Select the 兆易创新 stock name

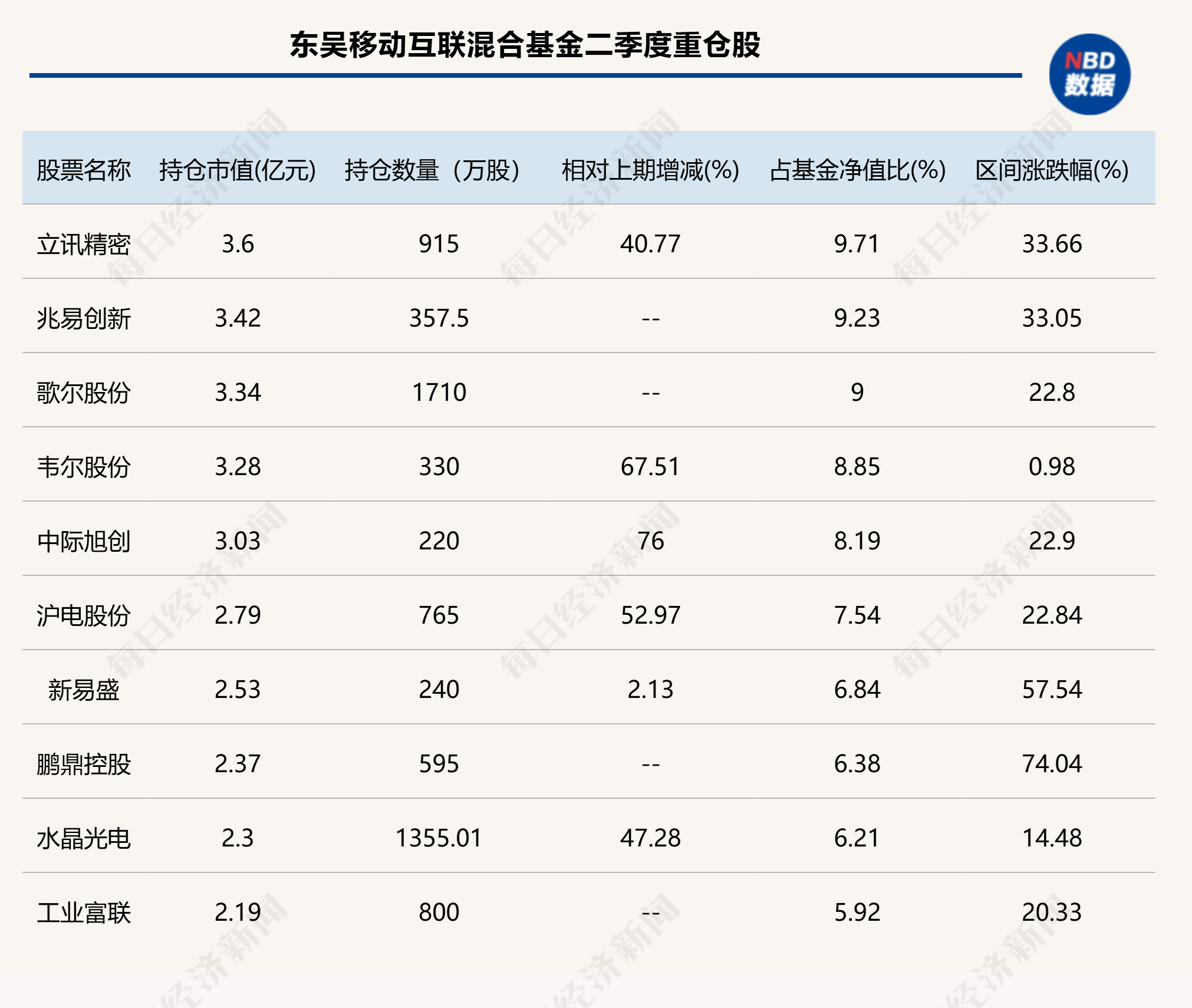83,318
